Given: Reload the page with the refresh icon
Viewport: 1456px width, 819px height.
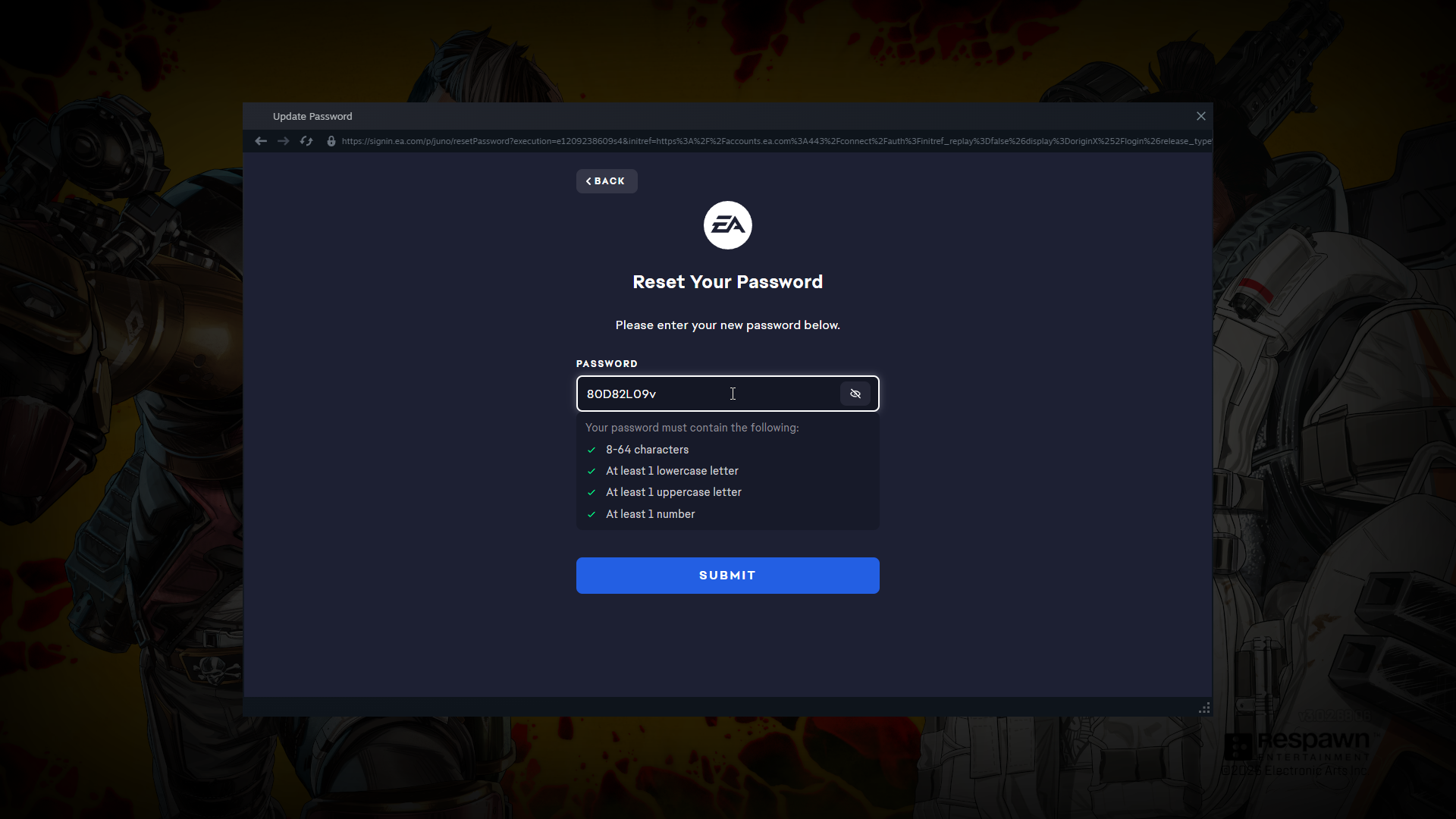Looking at the screenshot, I should 306,141.
